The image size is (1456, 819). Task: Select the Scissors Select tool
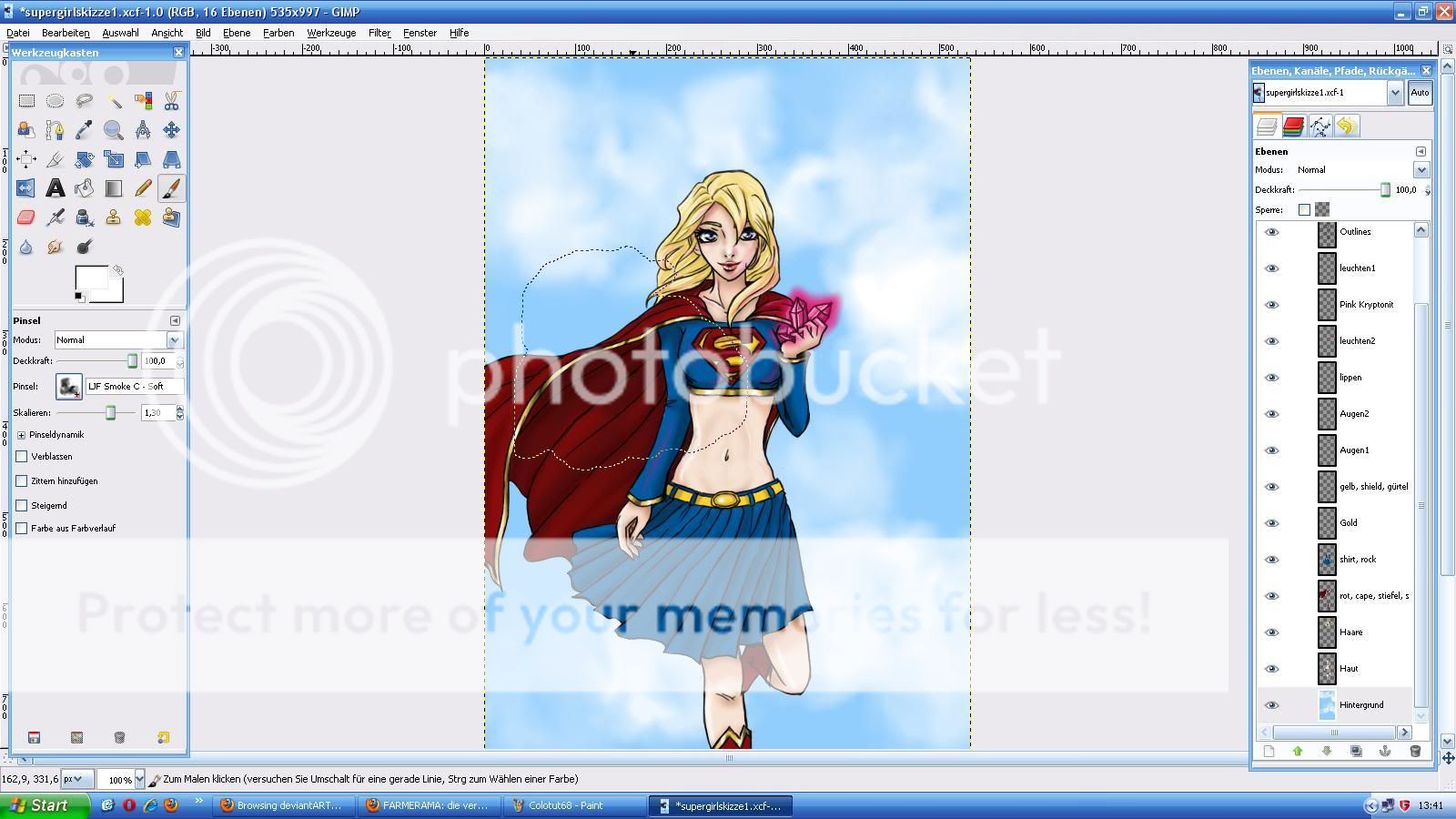click(x=171, y=101)
